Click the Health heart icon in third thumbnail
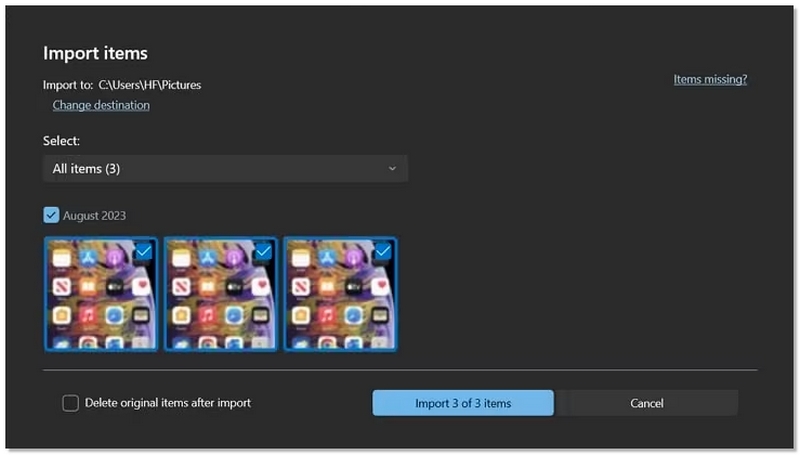Image resolution: width=800 pixels, height=455 pixels. [x=381, y=288]
